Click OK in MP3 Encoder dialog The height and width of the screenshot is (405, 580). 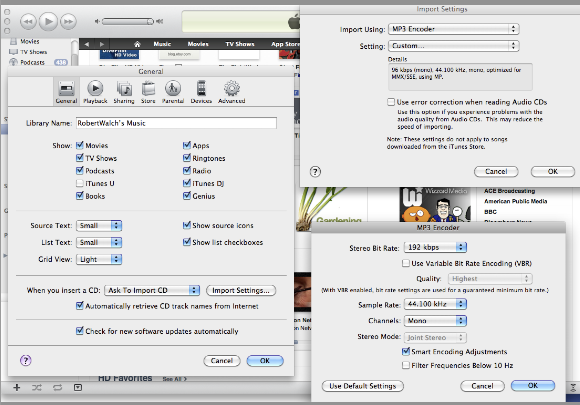[533, 385]
